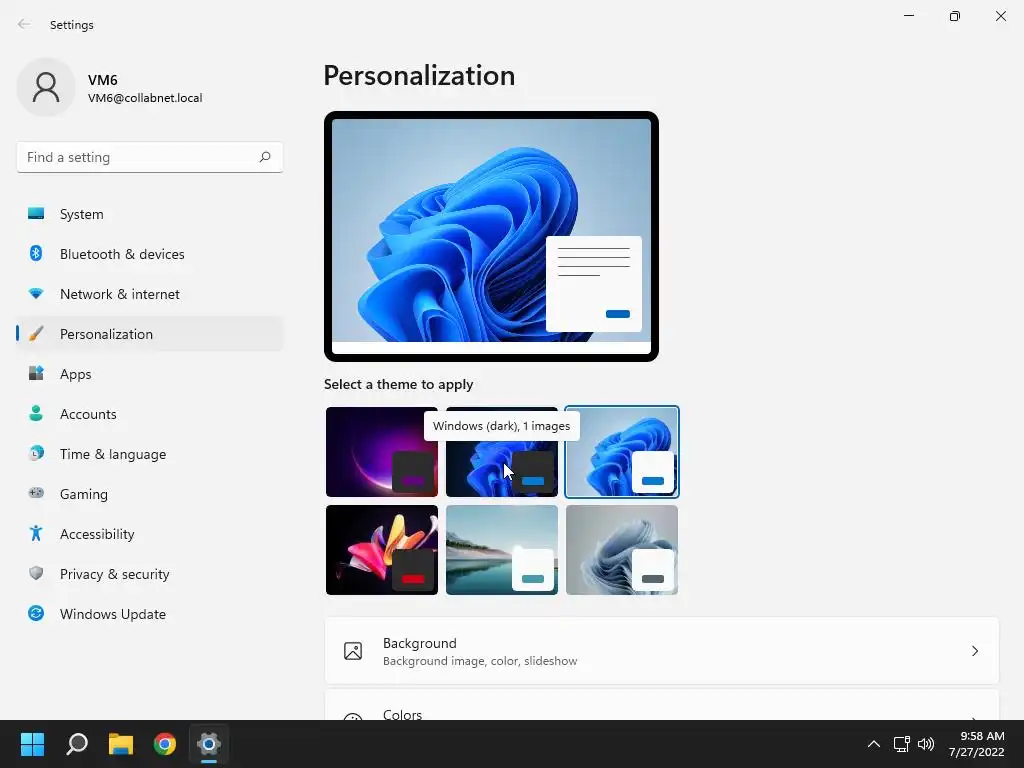Select Apps in the sidebar

(x=150, y=374)
